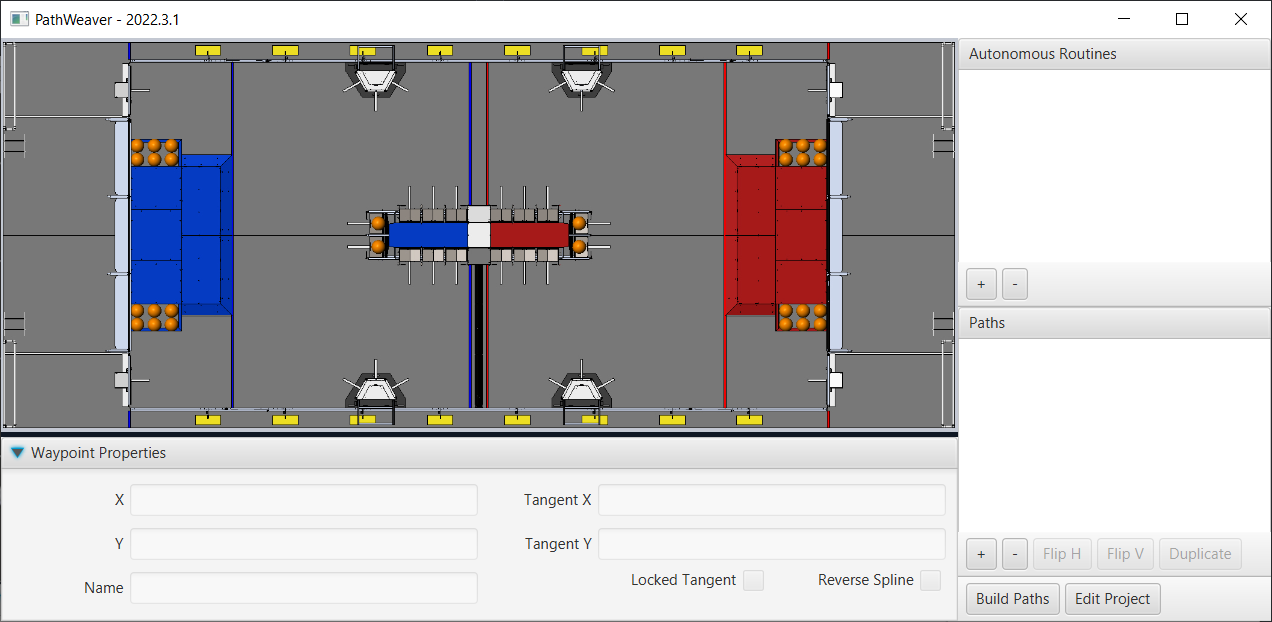Click the Duplicate button
Image resolution: width=1272 pixels, height=622 pixels.
1200,553
